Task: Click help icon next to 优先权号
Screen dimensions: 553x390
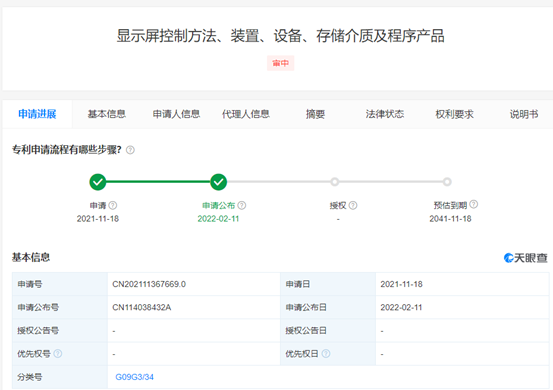Action: (x=58, y=354)
